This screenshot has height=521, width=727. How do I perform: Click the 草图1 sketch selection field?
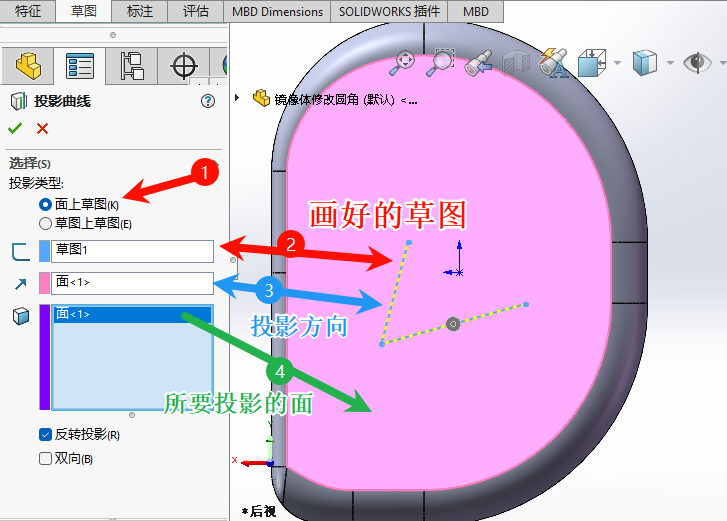tap(132, 250)
